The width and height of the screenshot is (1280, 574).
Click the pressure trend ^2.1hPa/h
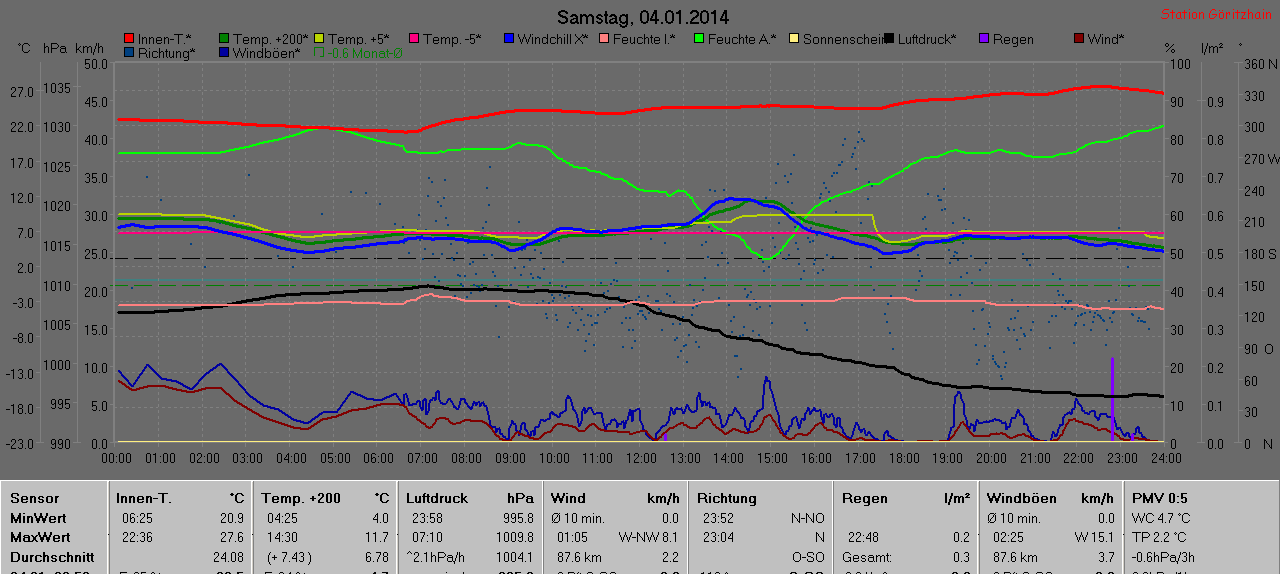pos(436,557)
